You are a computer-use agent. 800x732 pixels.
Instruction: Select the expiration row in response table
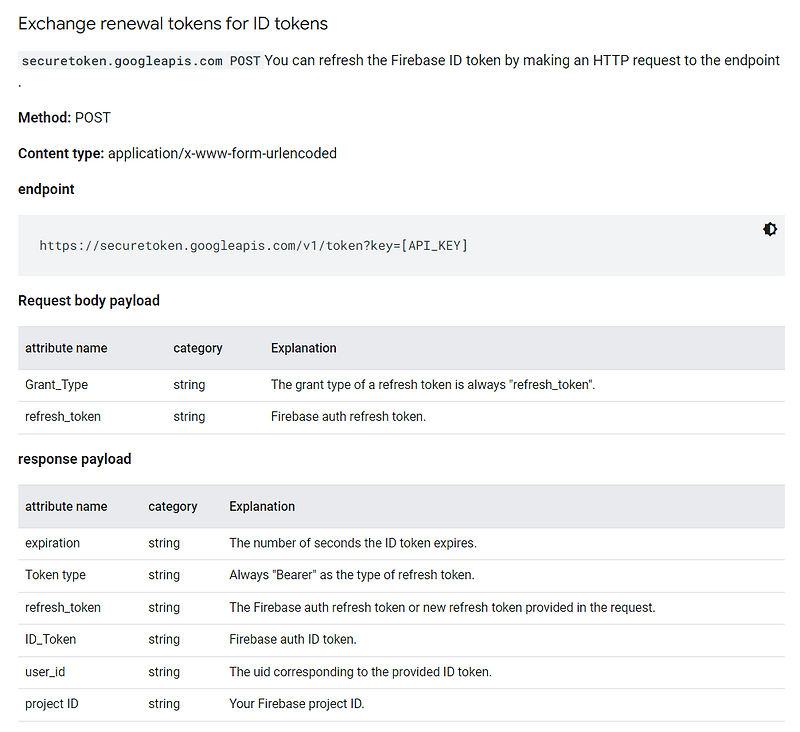pos(52,543)
